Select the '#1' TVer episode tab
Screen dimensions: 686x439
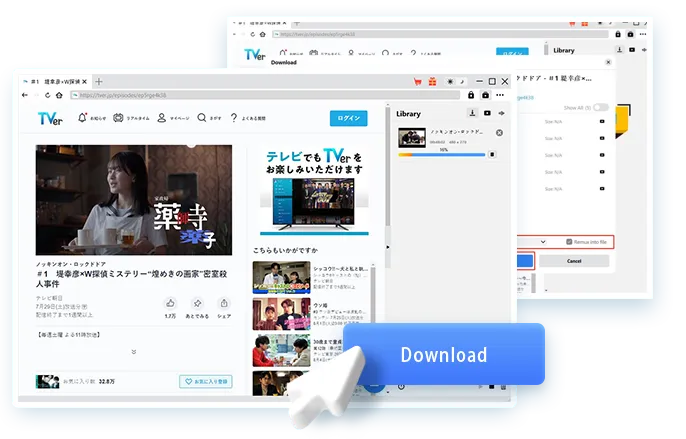point(55,81)
